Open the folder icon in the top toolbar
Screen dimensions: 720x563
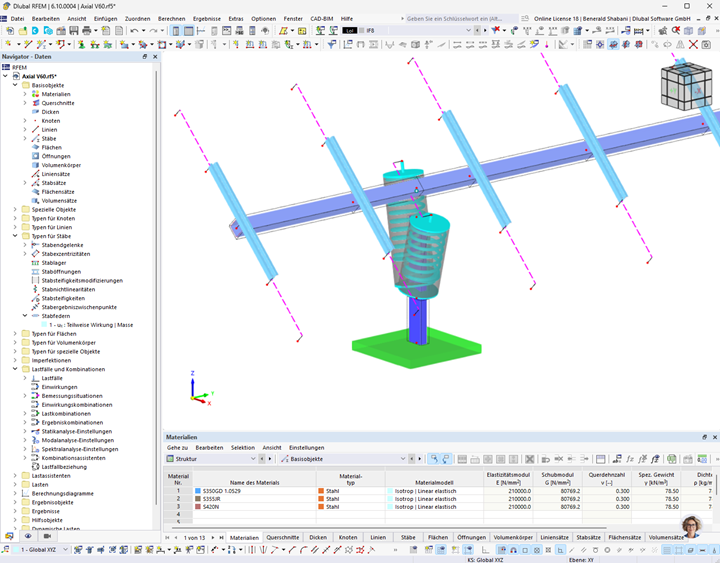22,31
